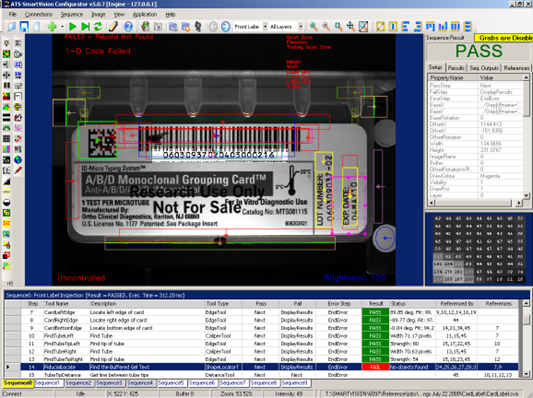Click the blue floppy disk save icon
The height and width of the screenshot is (398, 533).
tap(24, 26)
